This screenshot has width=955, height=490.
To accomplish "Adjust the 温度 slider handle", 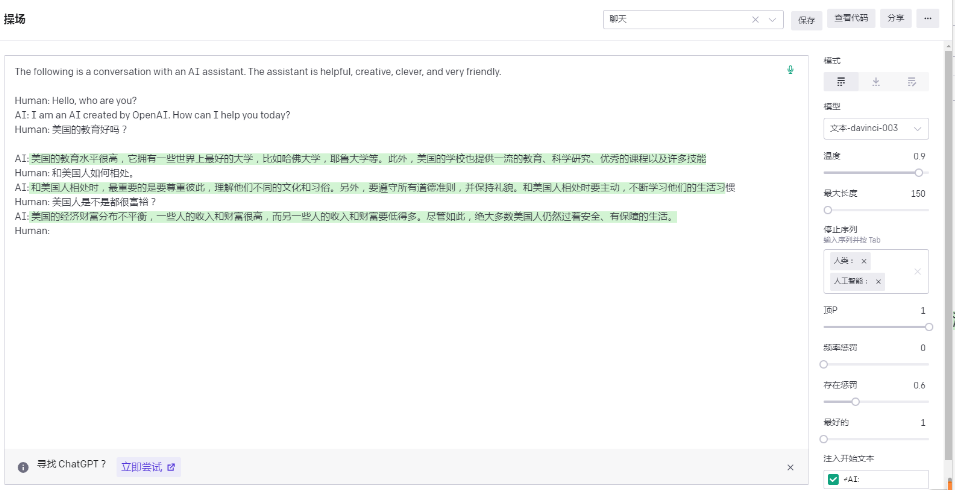I will coord(918,172).
